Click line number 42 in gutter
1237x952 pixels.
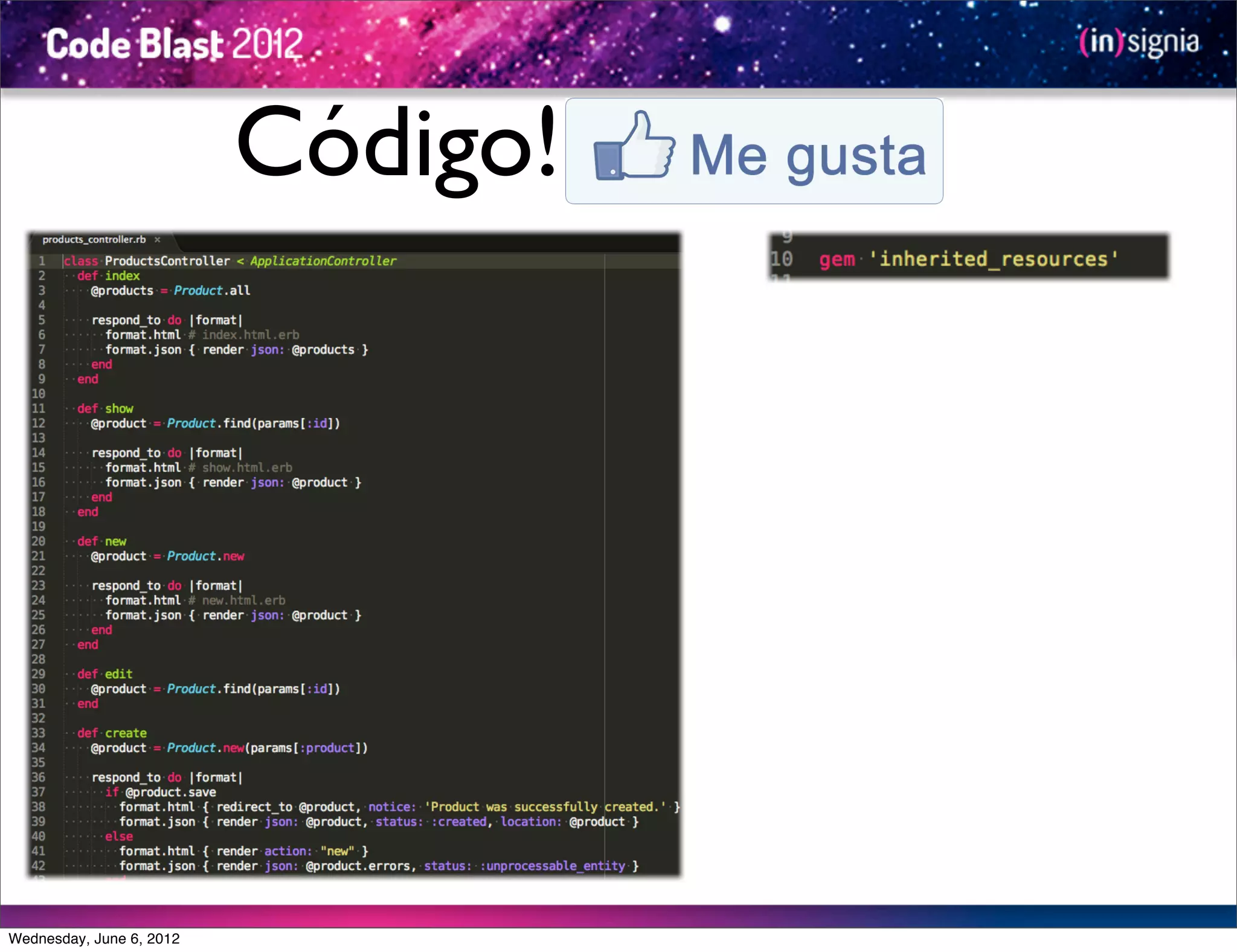tap(38, 866)
